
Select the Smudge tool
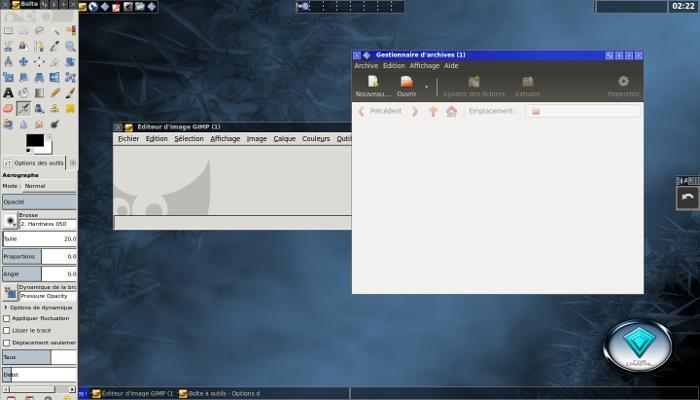click(39, 124)
